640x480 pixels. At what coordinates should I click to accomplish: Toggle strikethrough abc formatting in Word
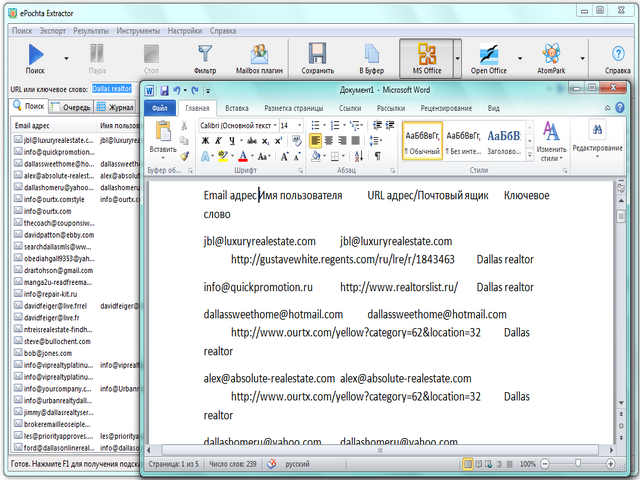tap(252, 141)
